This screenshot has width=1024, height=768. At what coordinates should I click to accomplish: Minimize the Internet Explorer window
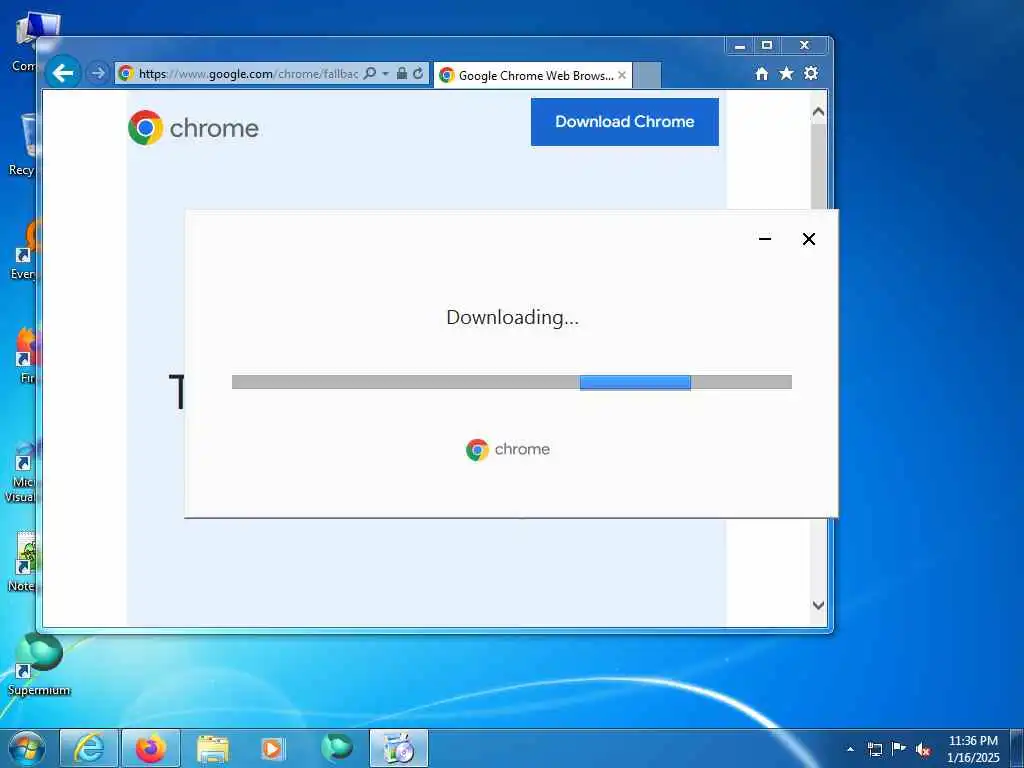pos(740,45)
